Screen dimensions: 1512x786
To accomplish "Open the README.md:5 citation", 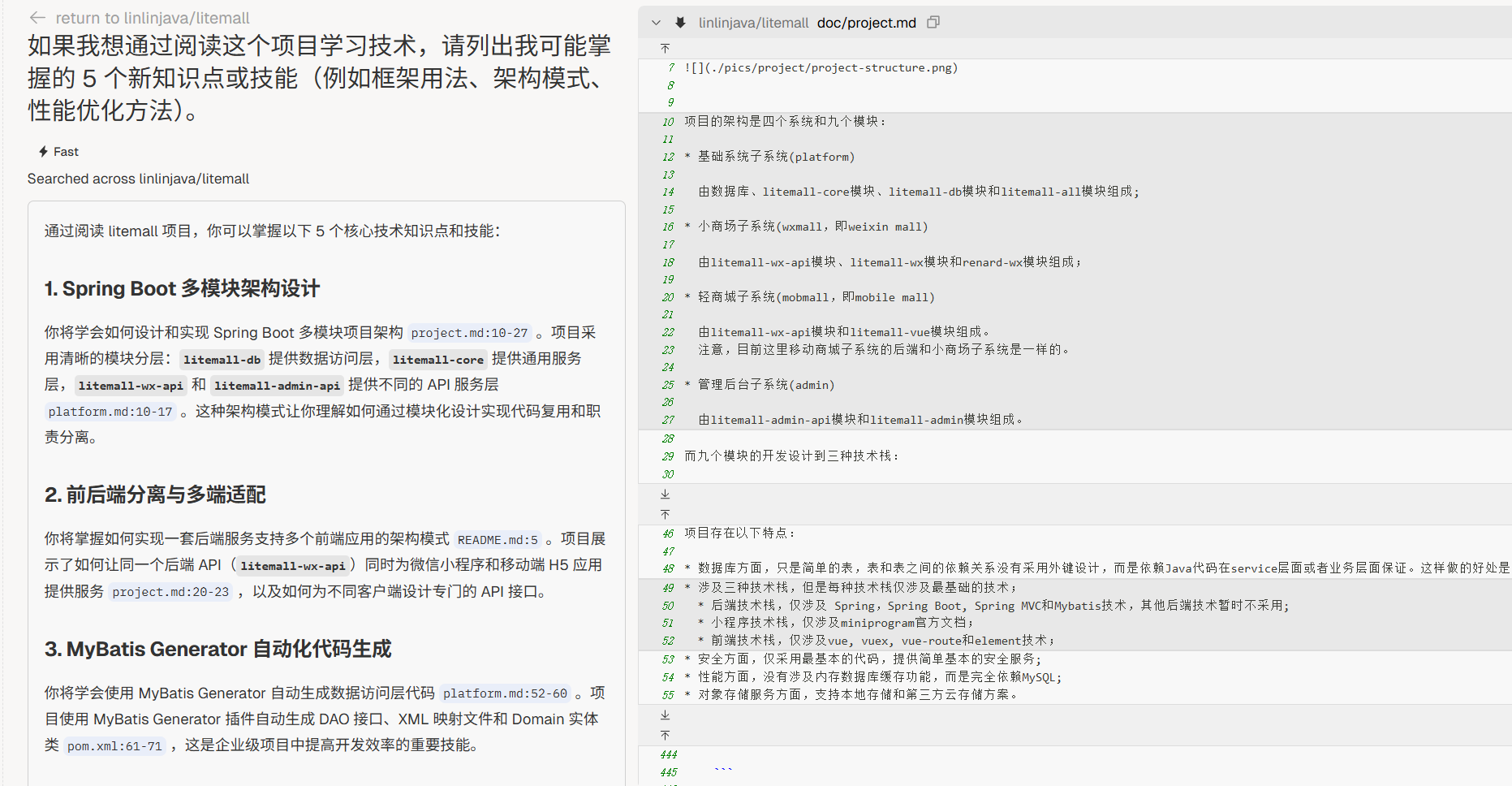I will [498, 540].
